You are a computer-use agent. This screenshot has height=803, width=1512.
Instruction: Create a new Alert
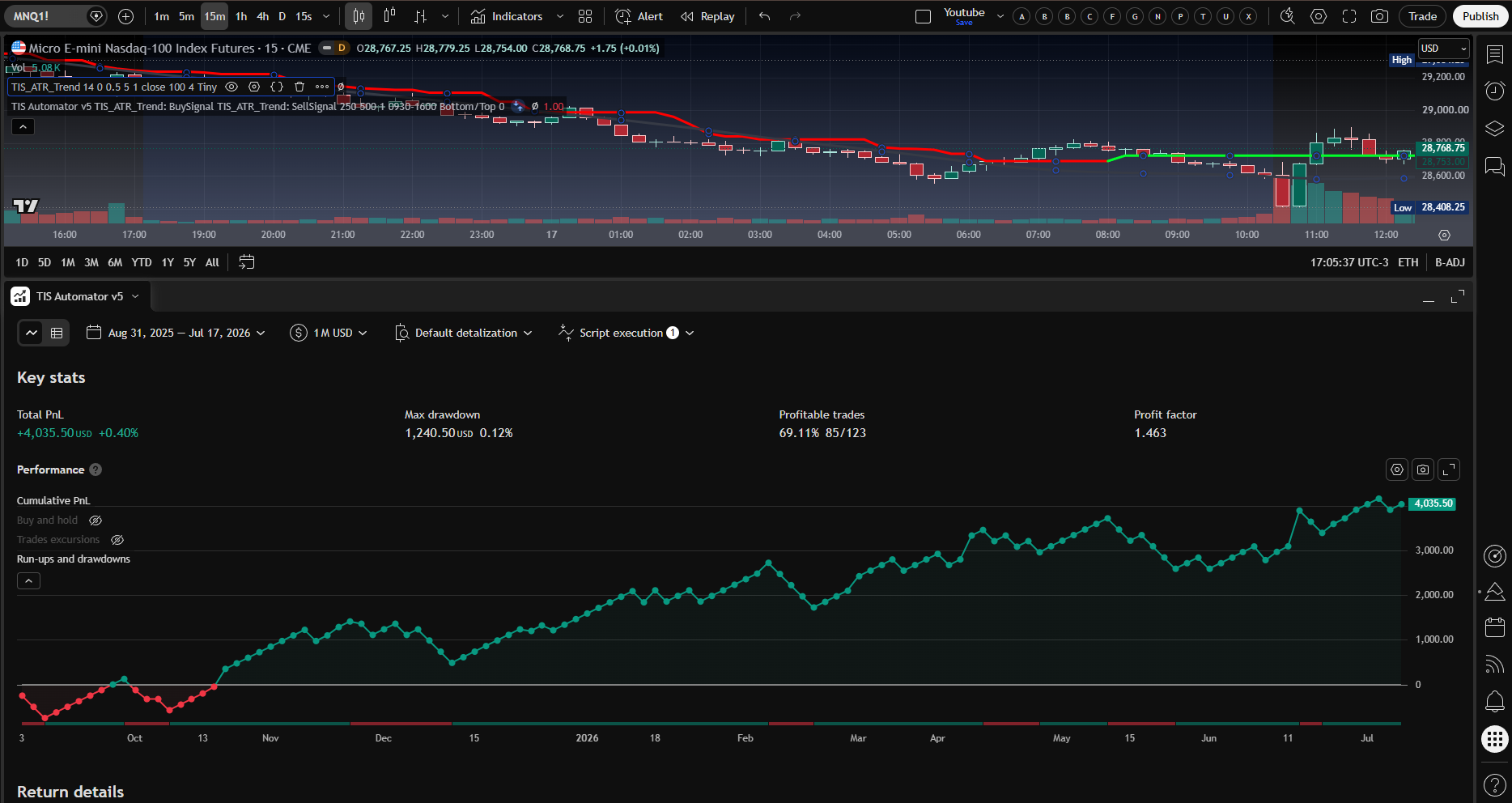point(639,16)
